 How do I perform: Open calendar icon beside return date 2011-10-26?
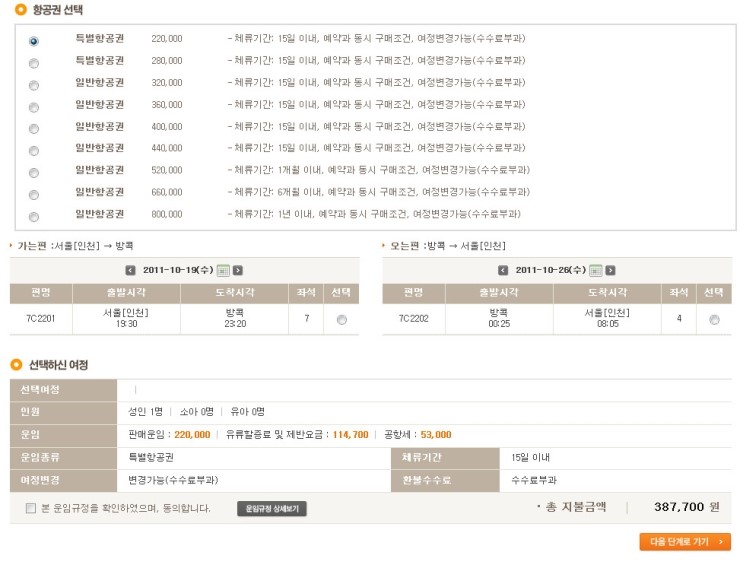(596, 270)
